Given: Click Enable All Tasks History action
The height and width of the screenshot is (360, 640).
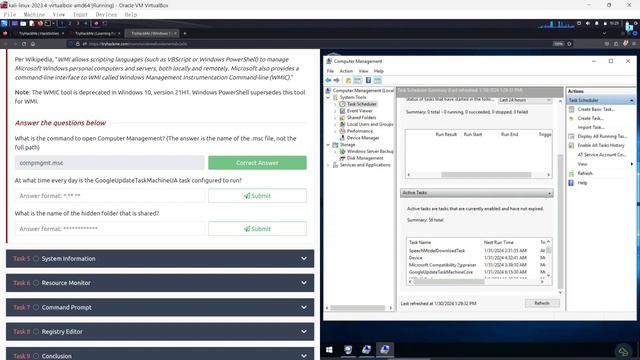Looking at the screenshot, I should tap(601, 145).
